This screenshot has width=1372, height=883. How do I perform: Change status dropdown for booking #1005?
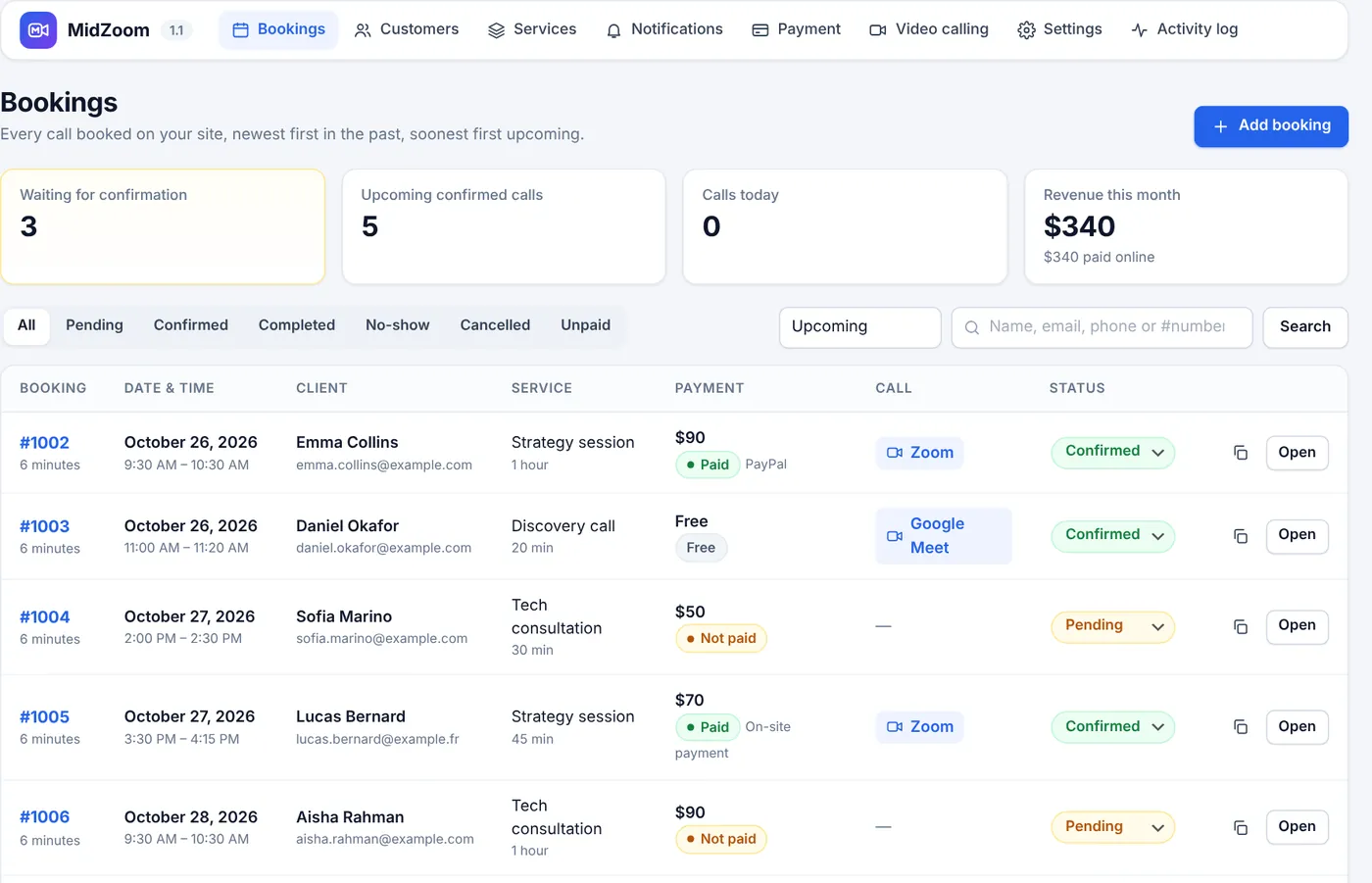click(x=1113, y=727)
